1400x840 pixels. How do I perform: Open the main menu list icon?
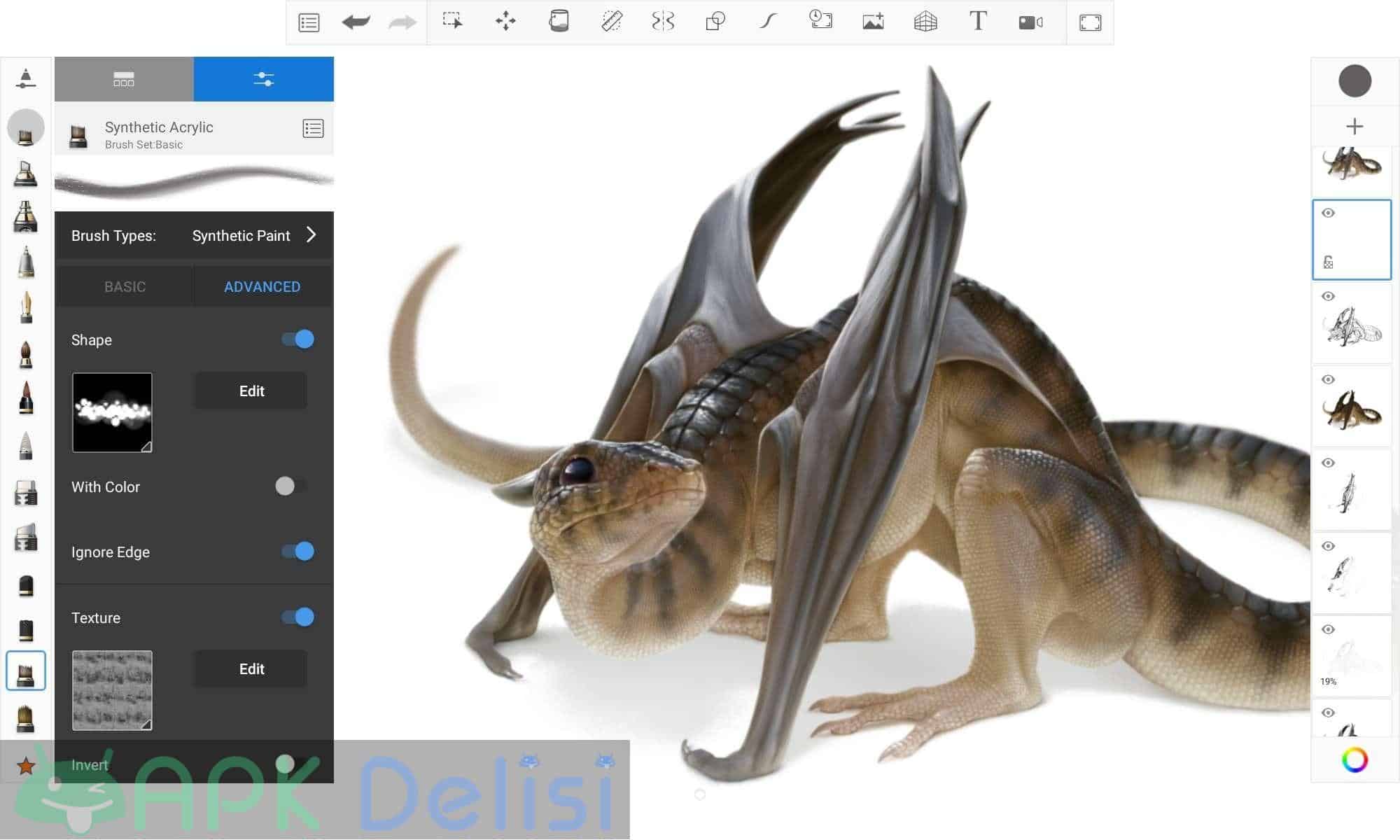click(x=309, y=22)
